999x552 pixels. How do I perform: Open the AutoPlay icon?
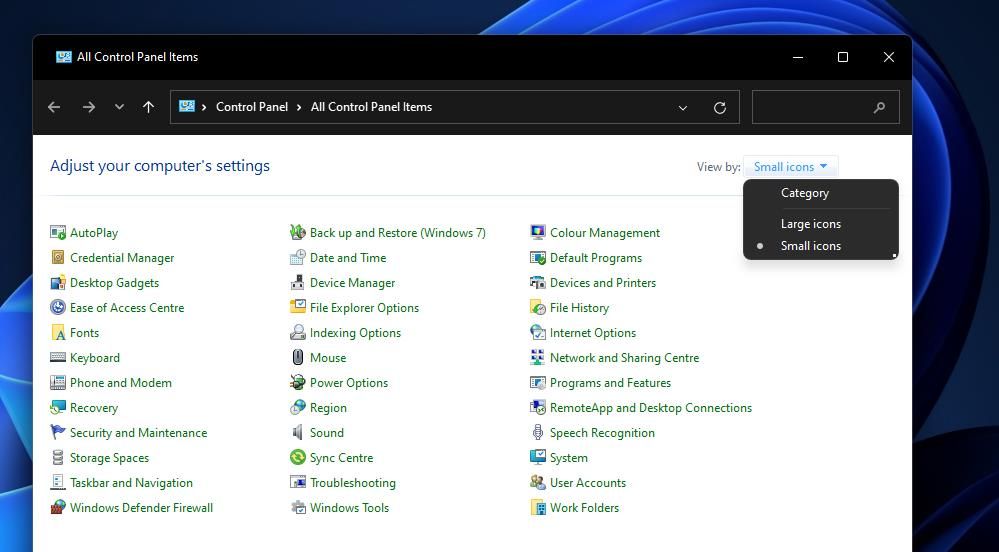58,233
